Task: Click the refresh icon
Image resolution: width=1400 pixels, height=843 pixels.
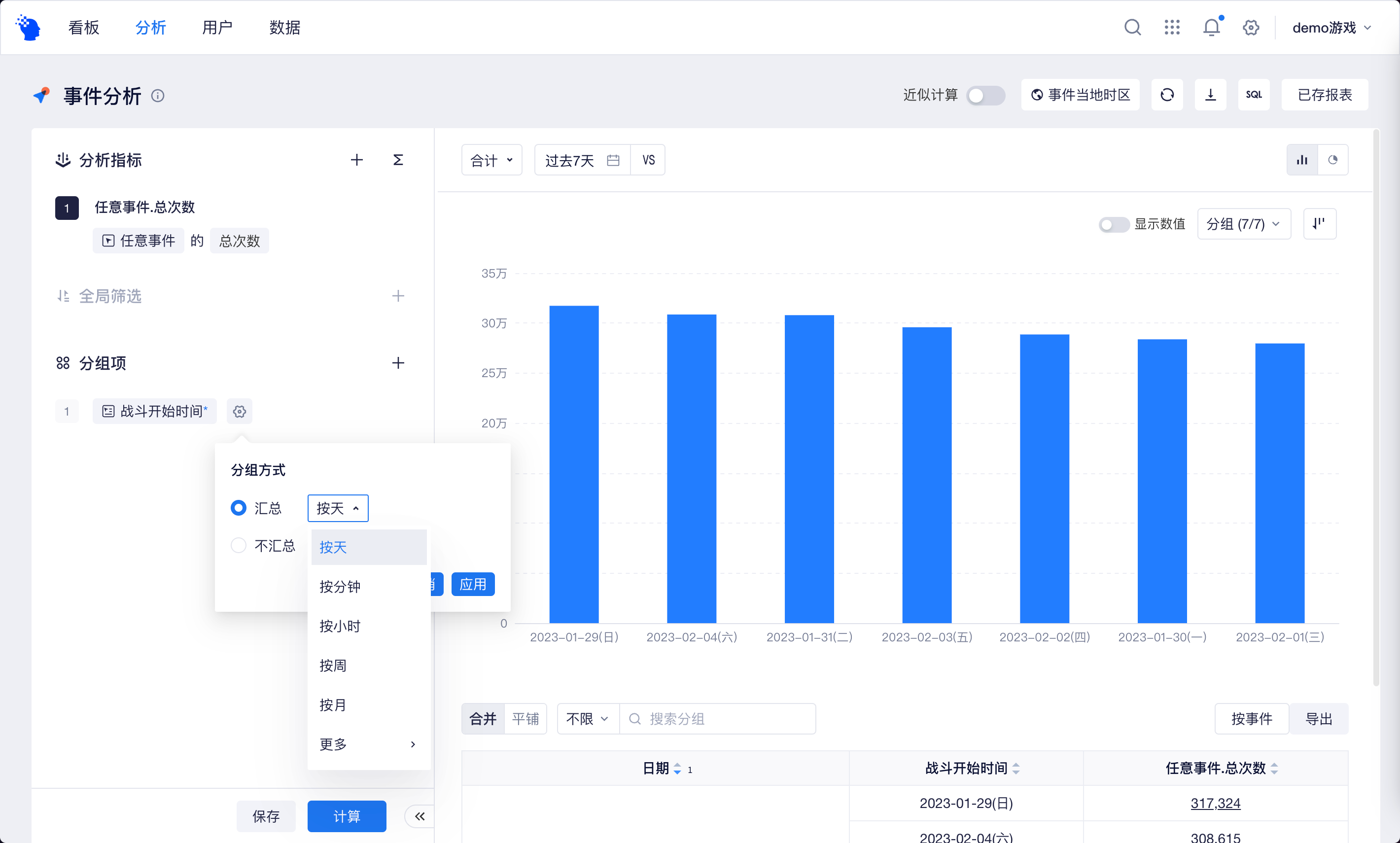Action: pos(1167,95)
